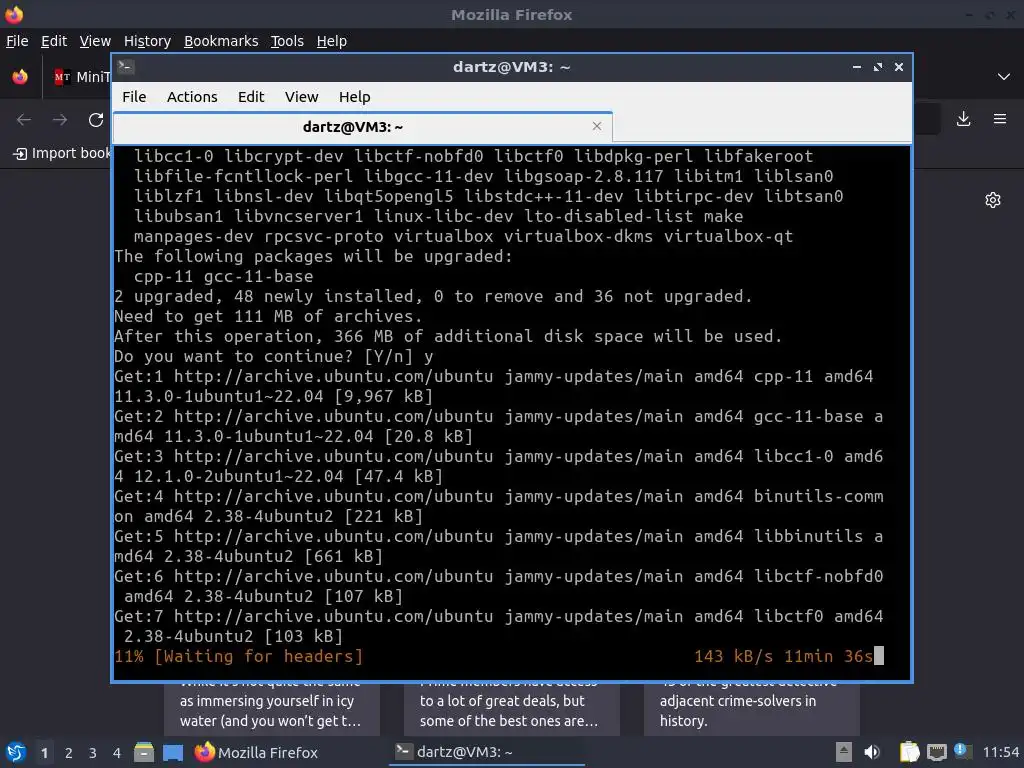The image size is (1024, 768).
Task: Open new tab page settings gear in Firefox
Action: [993, 200]
